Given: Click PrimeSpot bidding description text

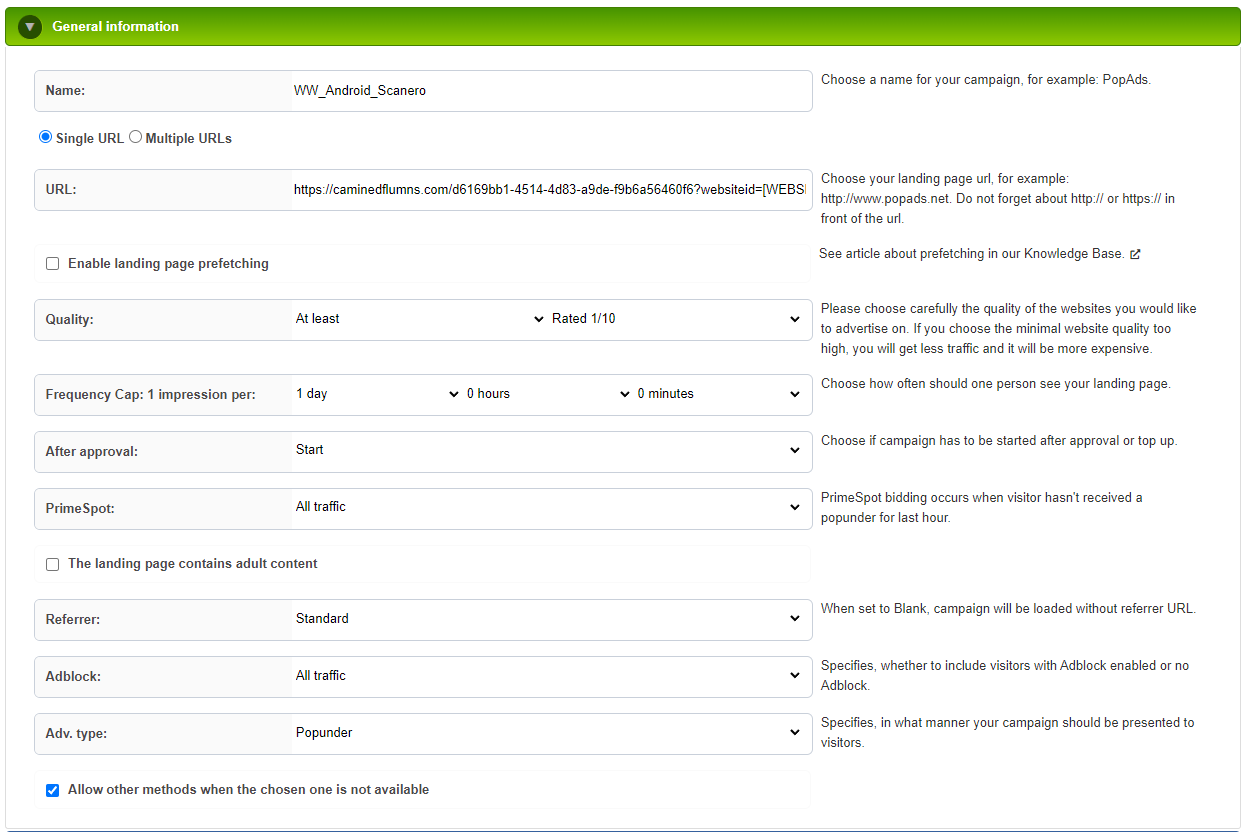Looking at the screenshot, I should point(981,508).
